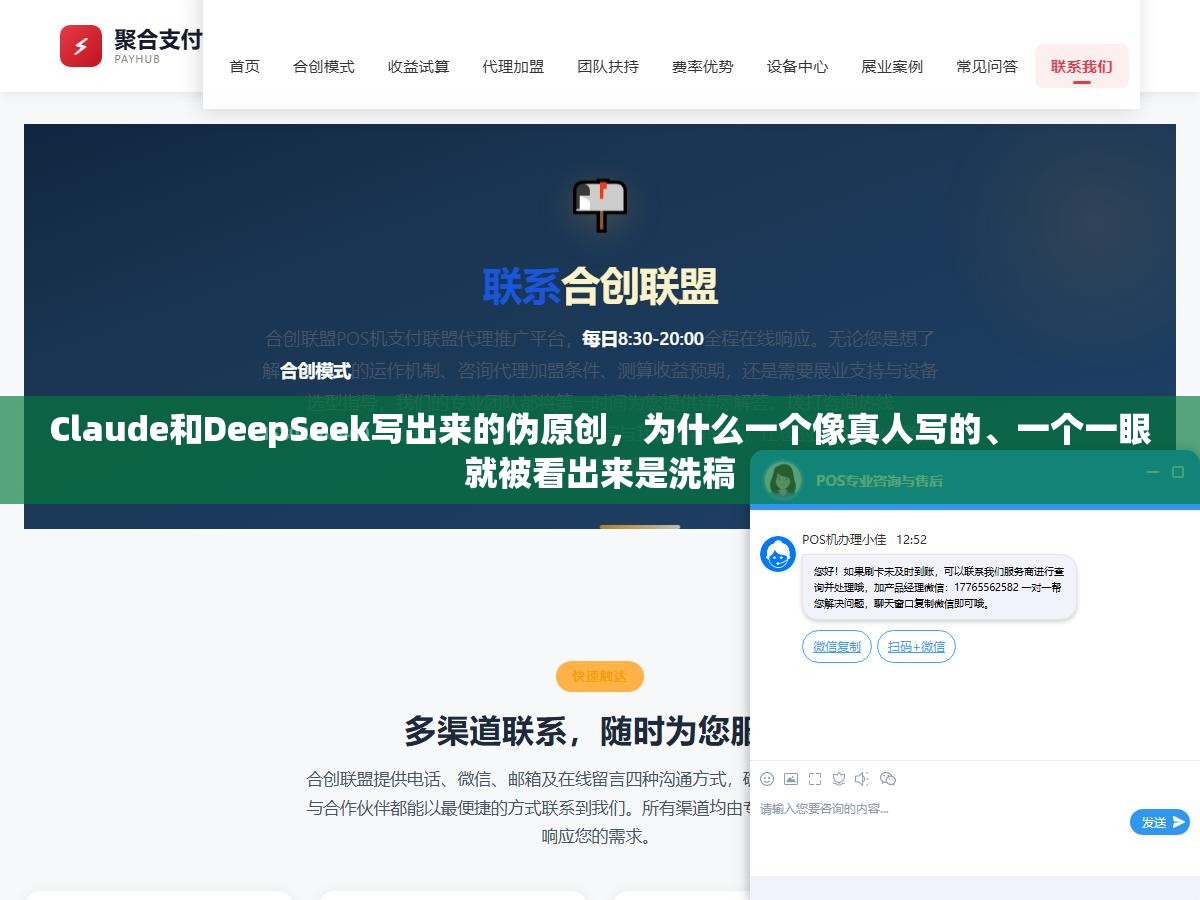The image size is (1200, 900).
Task: Open 费率优势 navigation item
Action: click(x=703, y=67)
